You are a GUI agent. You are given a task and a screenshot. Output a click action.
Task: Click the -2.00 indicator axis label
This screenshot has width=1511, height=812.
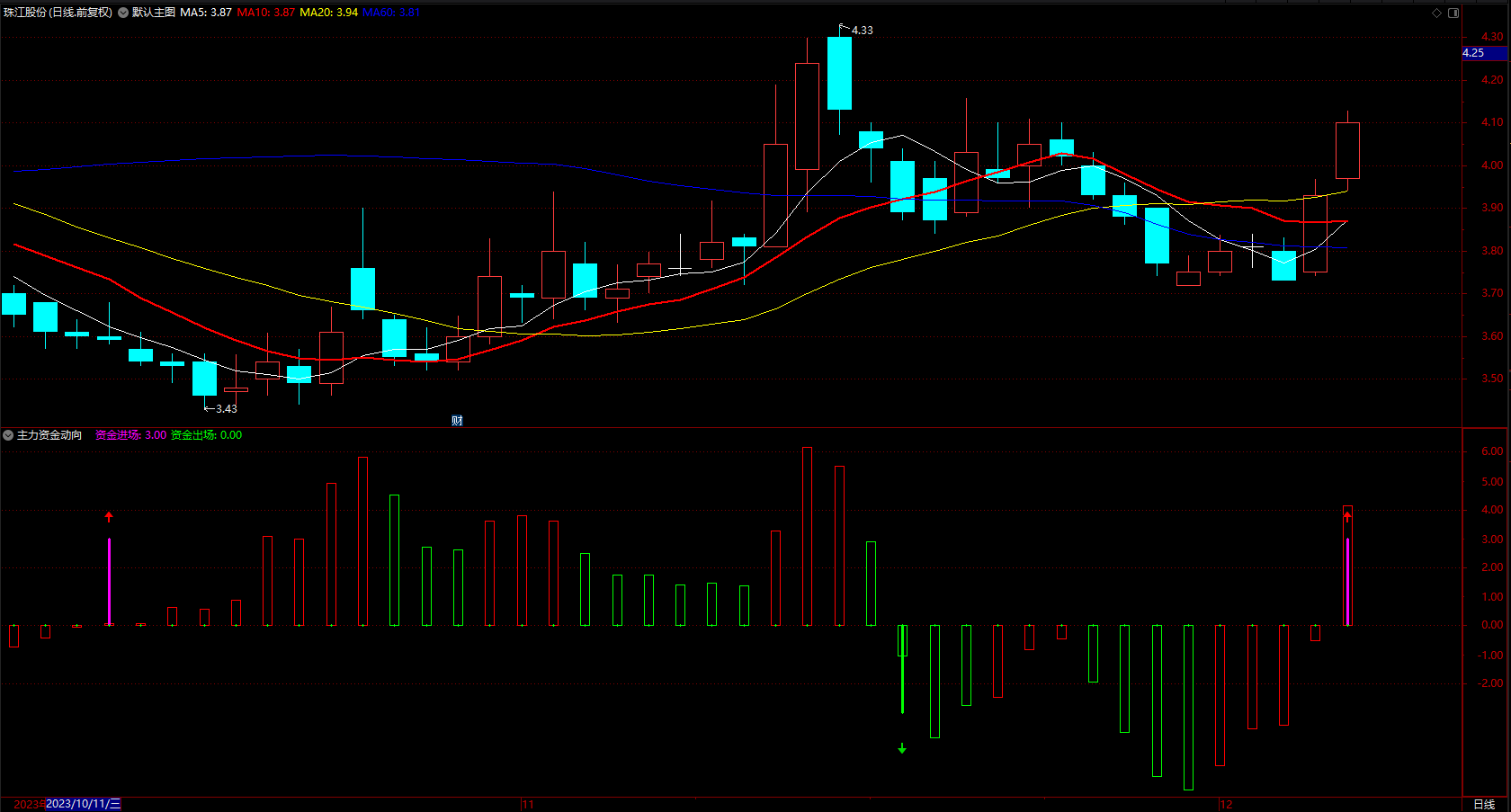1490,683
